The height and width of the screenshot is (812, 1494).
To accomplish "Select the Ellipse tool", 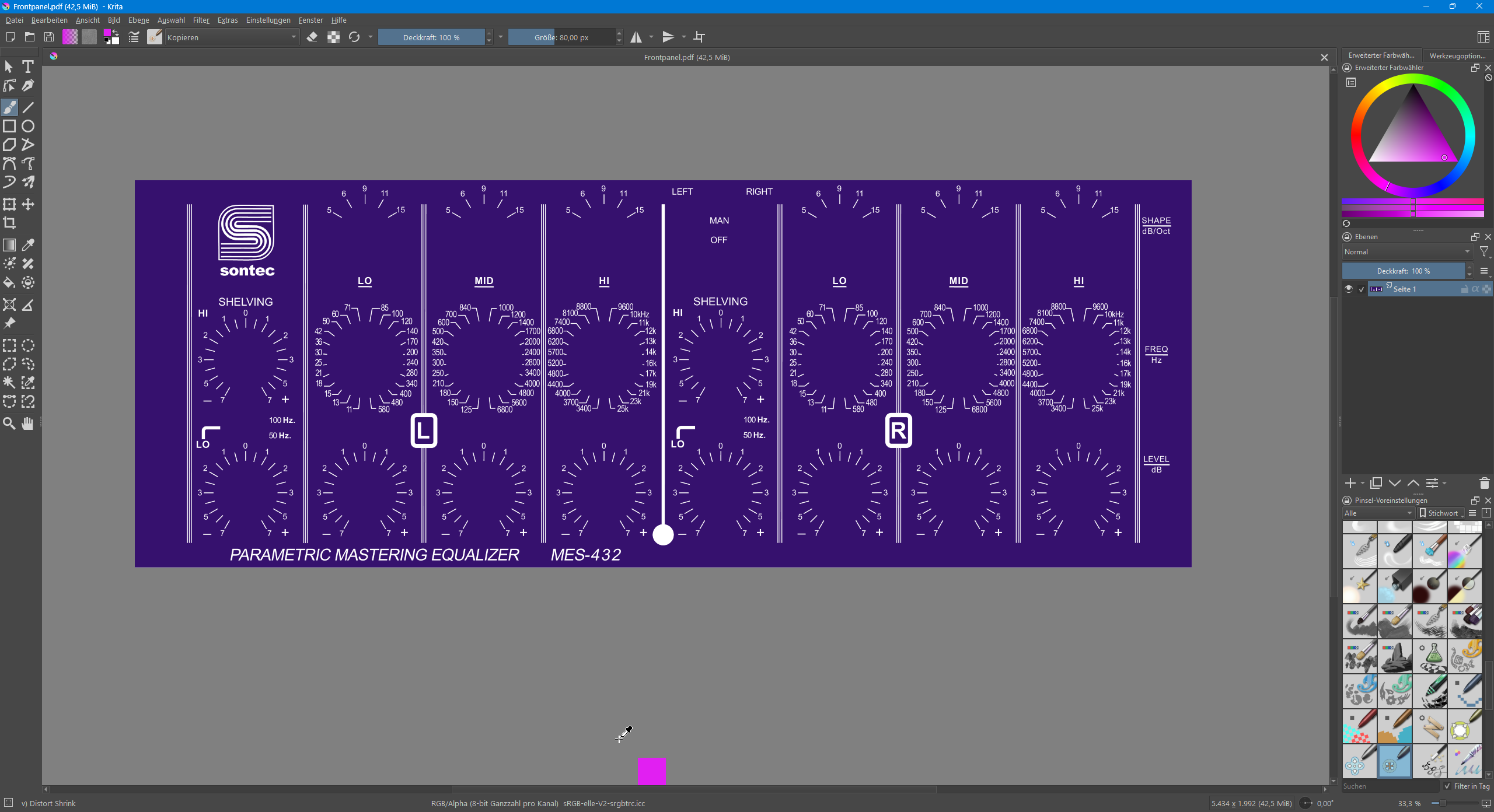I will pos(27,126).
